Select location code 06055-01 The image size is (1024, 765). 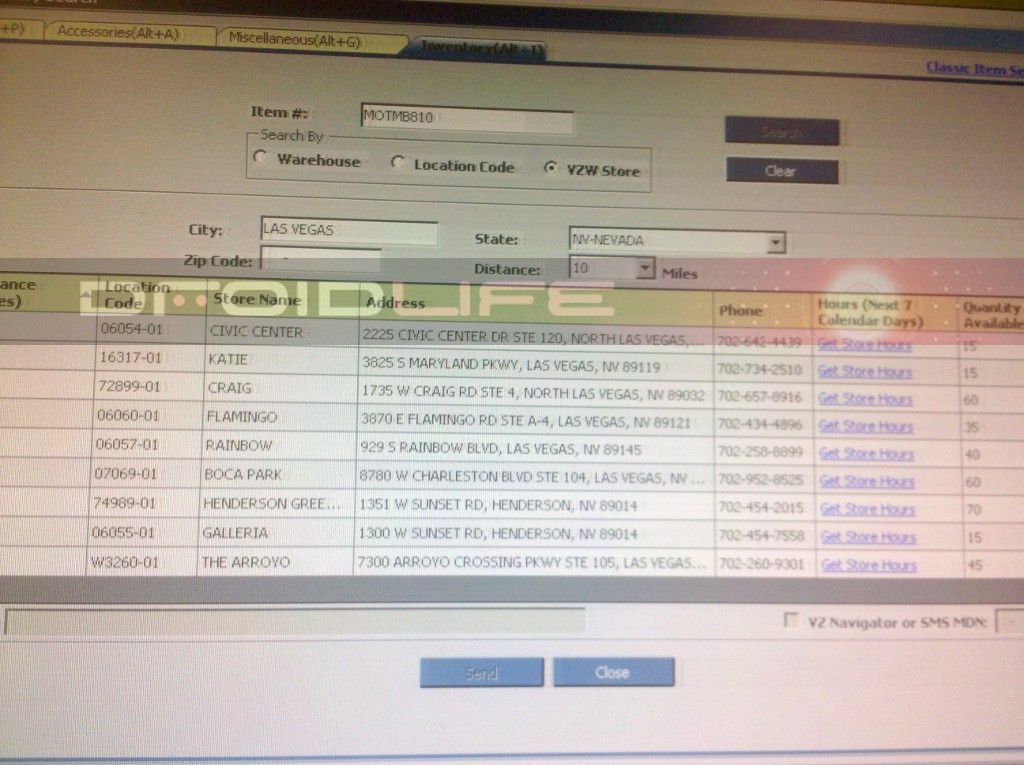click(x=123, y=532)
